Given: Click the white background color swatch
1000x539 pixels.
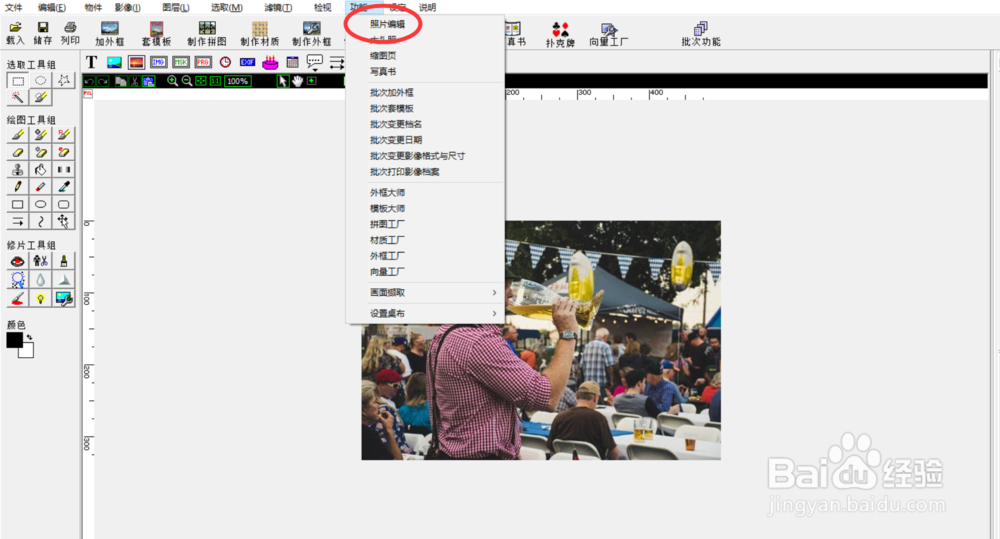Looking at the screenshot, I should 26,350.
